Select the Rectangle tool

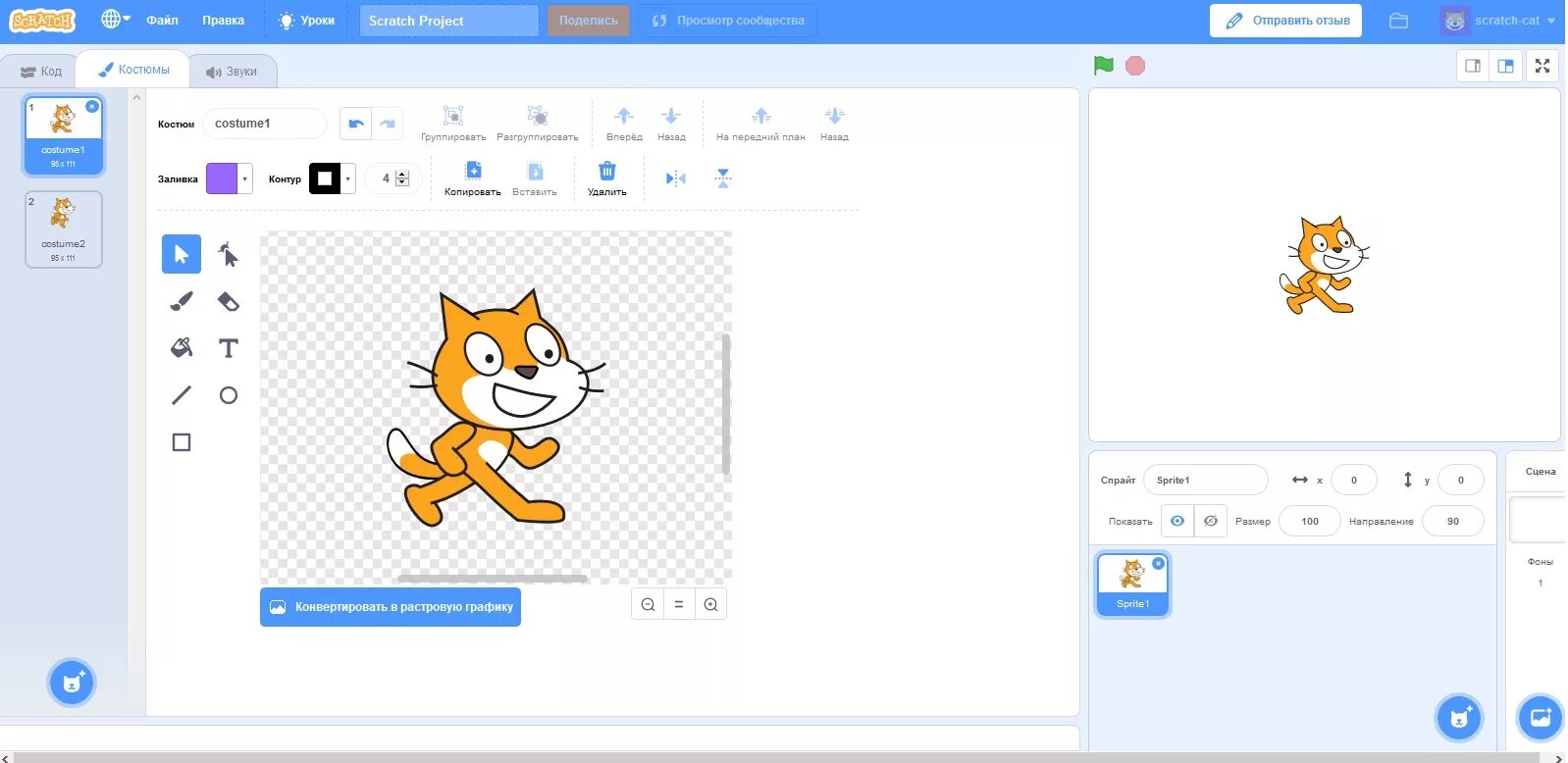click(182, 441)
